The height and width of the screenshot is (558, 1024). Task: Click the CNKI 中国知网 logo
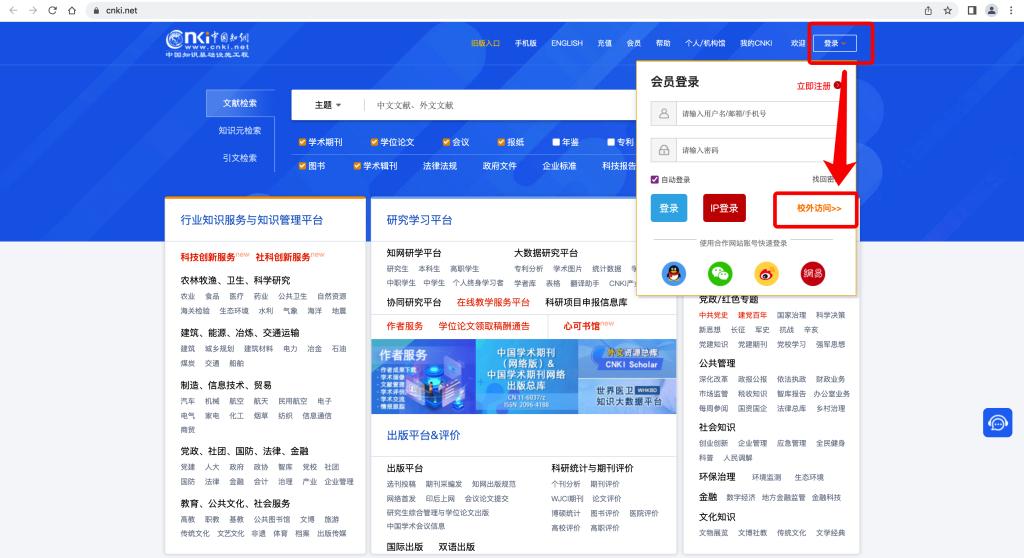coord(207,44)
